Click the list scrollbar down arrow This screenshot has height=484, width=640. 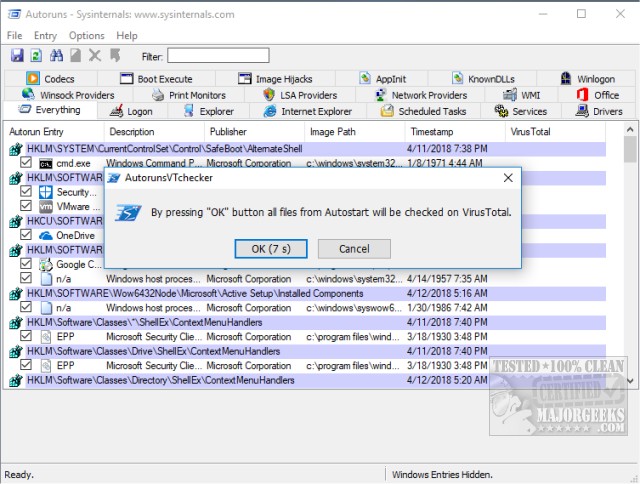click(x=630, y=381)
